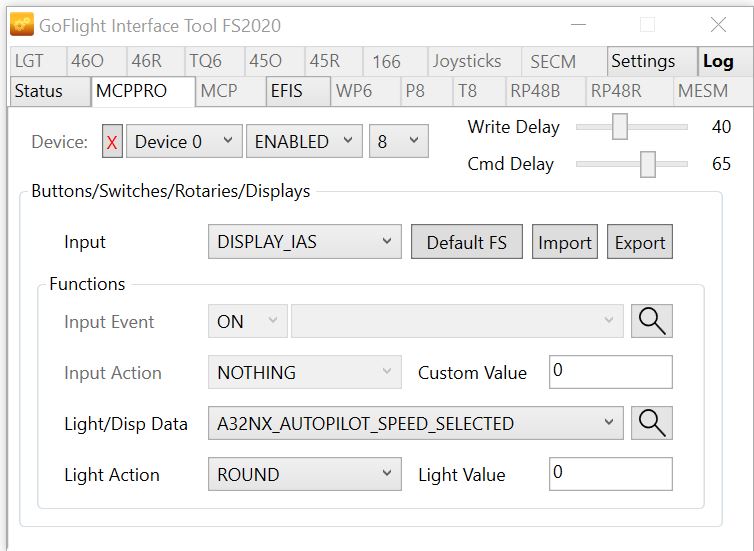This screenshot has height=551, width=754.
Task: Click the magnifier icon beside Input Event
Action: (x=651, y=321)
